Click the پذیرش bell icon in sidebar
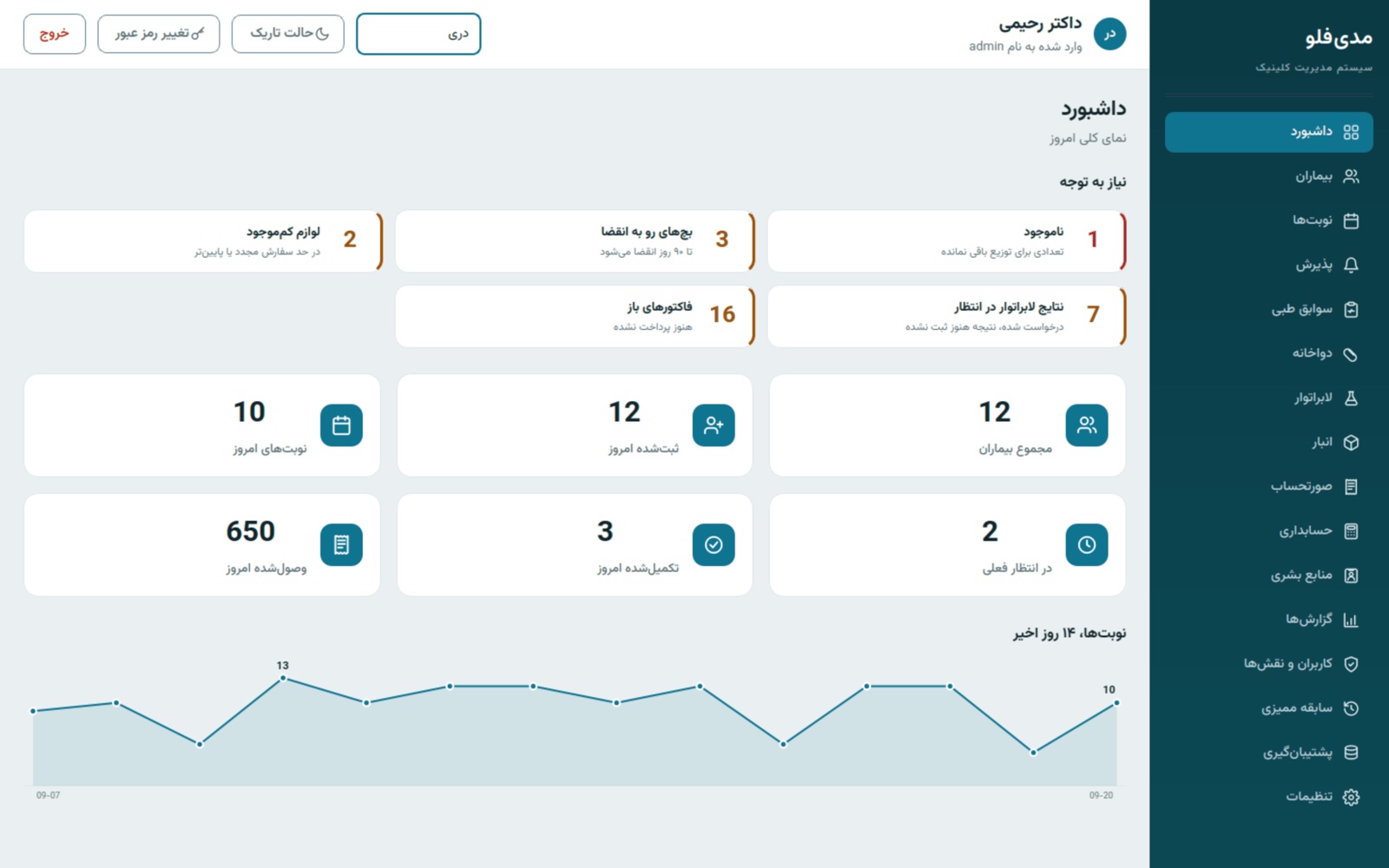This screenshot has height=868, width=1389. click(1351, 265)
